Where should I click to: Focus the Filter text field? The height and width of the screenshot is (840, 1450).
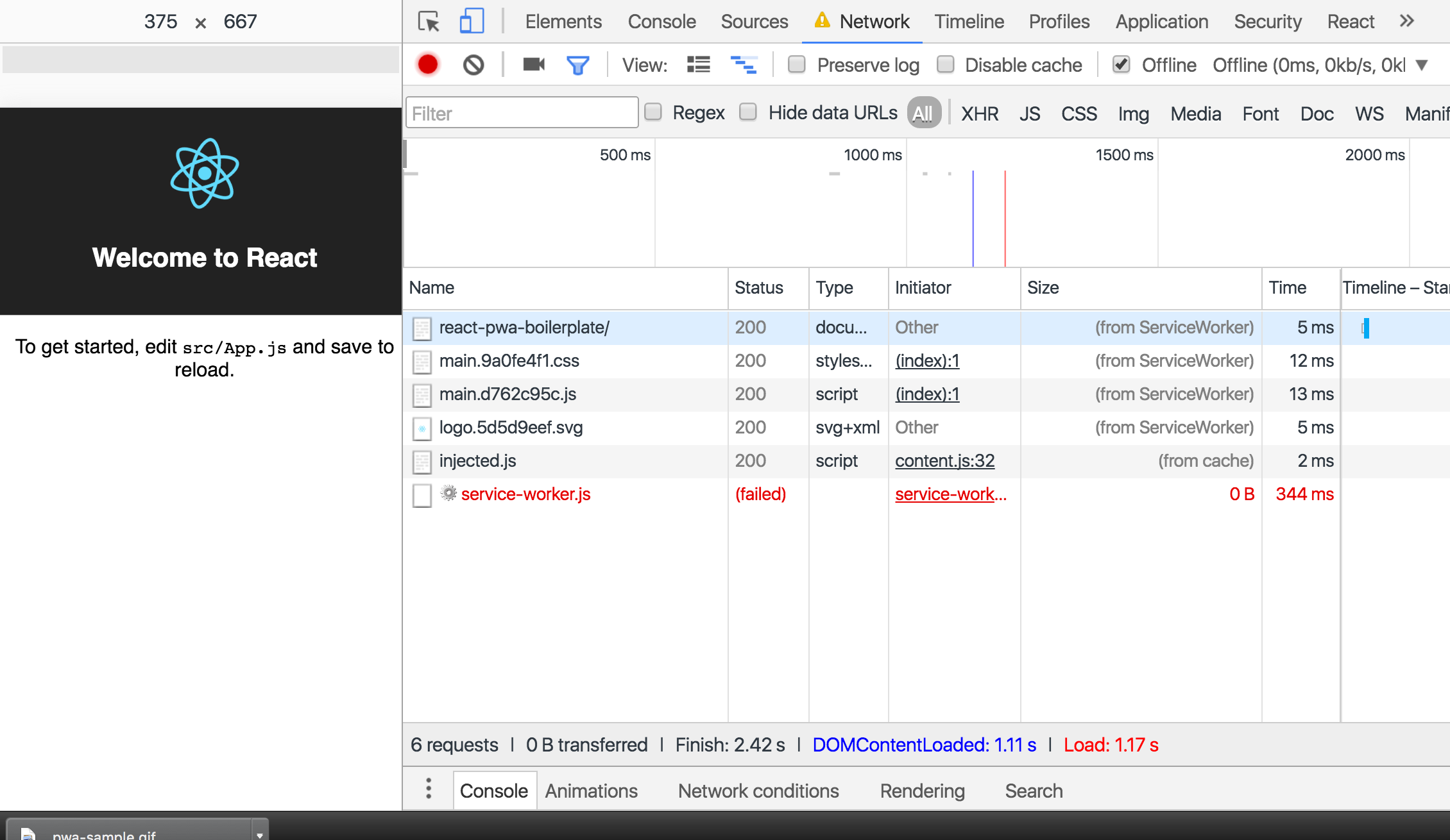tap(522, 113)
